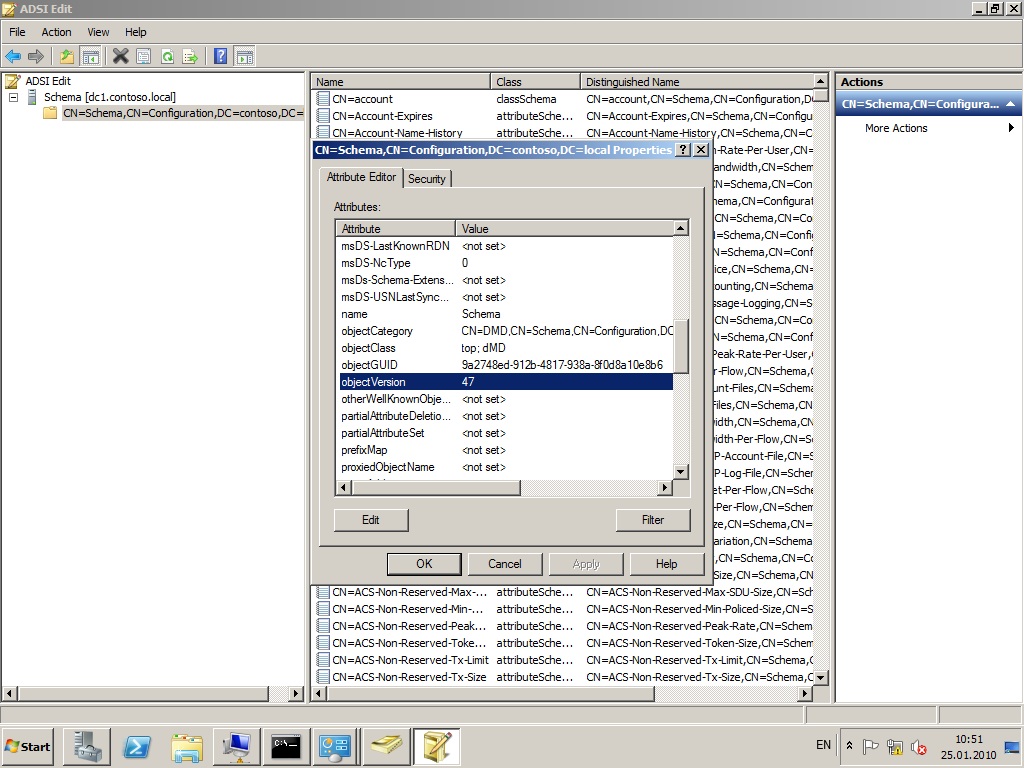Click the Refresh toolbar icon
This screenshot has width=1024, height=768.
167,57
